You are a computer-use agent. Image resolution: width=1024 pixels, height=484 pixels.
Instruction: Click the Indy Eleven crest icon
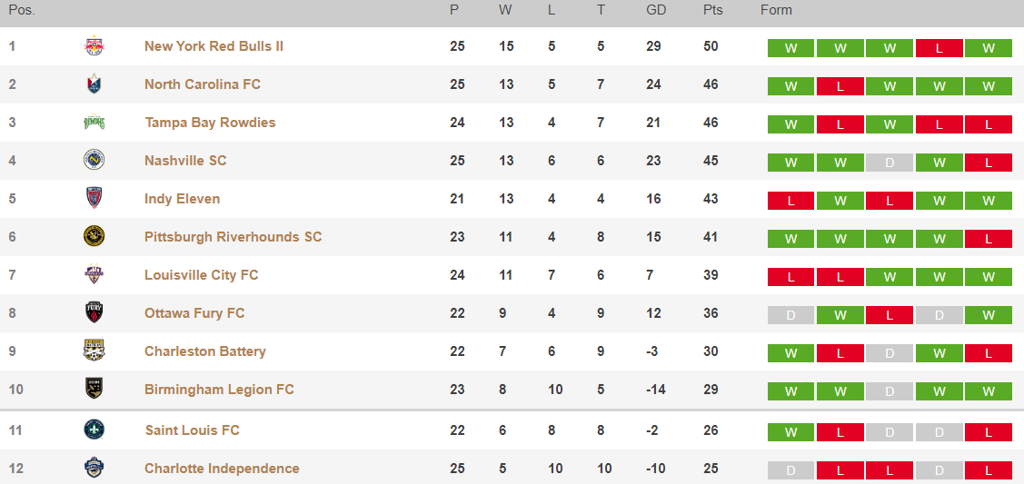click(94, 198)
